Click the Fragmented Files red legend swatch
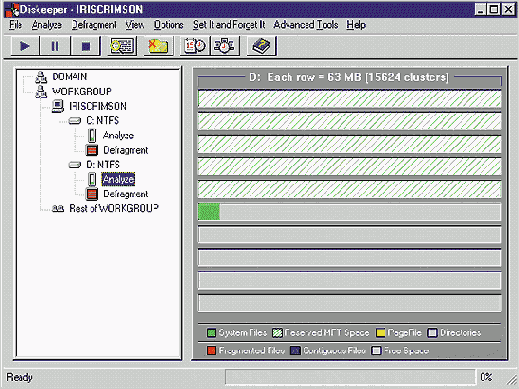Viewport: 519px width, 389px height. tap(211, 351)
